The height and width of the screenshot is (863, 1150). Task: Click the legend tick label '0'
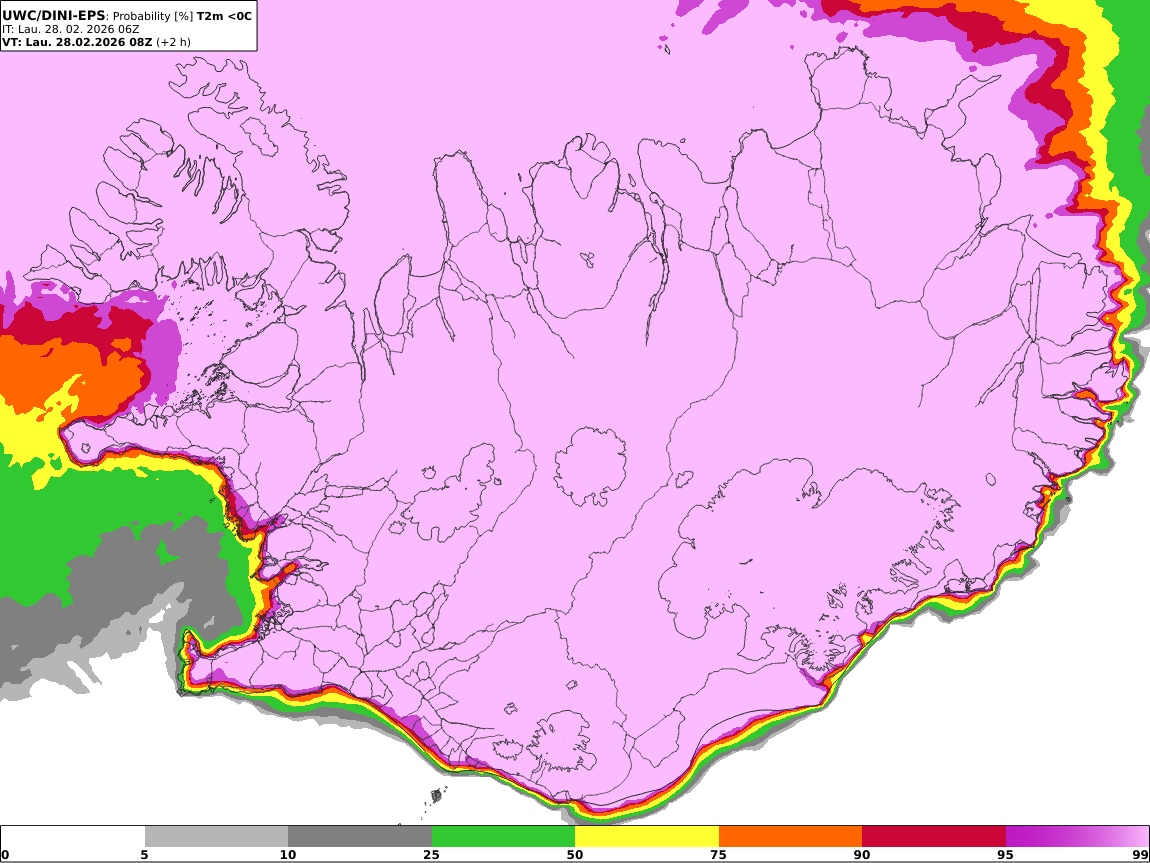click(6, 854)
